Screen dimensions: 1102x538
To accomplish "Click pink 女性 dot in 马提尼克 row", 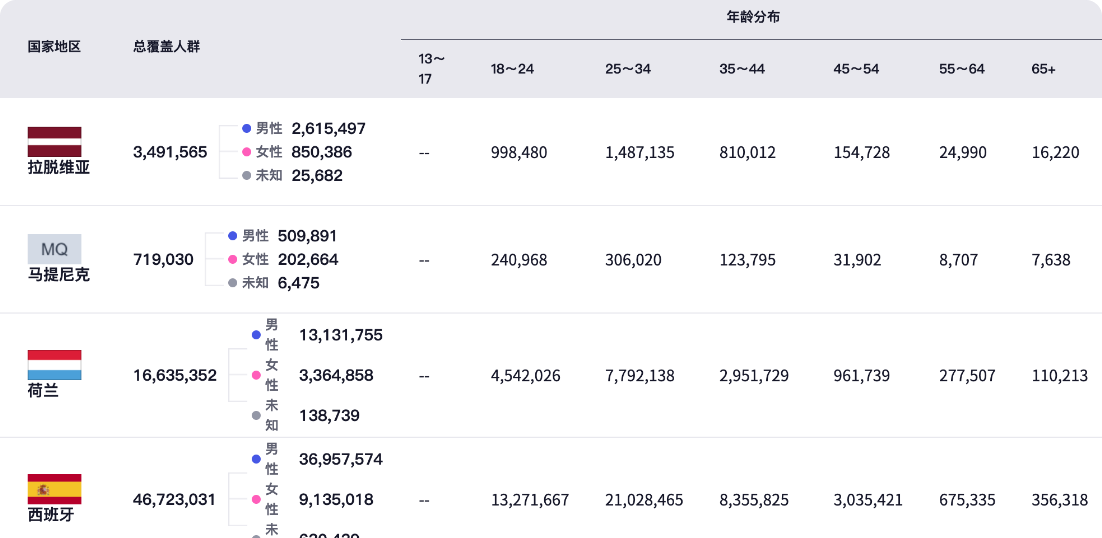I will coord(233,259).
